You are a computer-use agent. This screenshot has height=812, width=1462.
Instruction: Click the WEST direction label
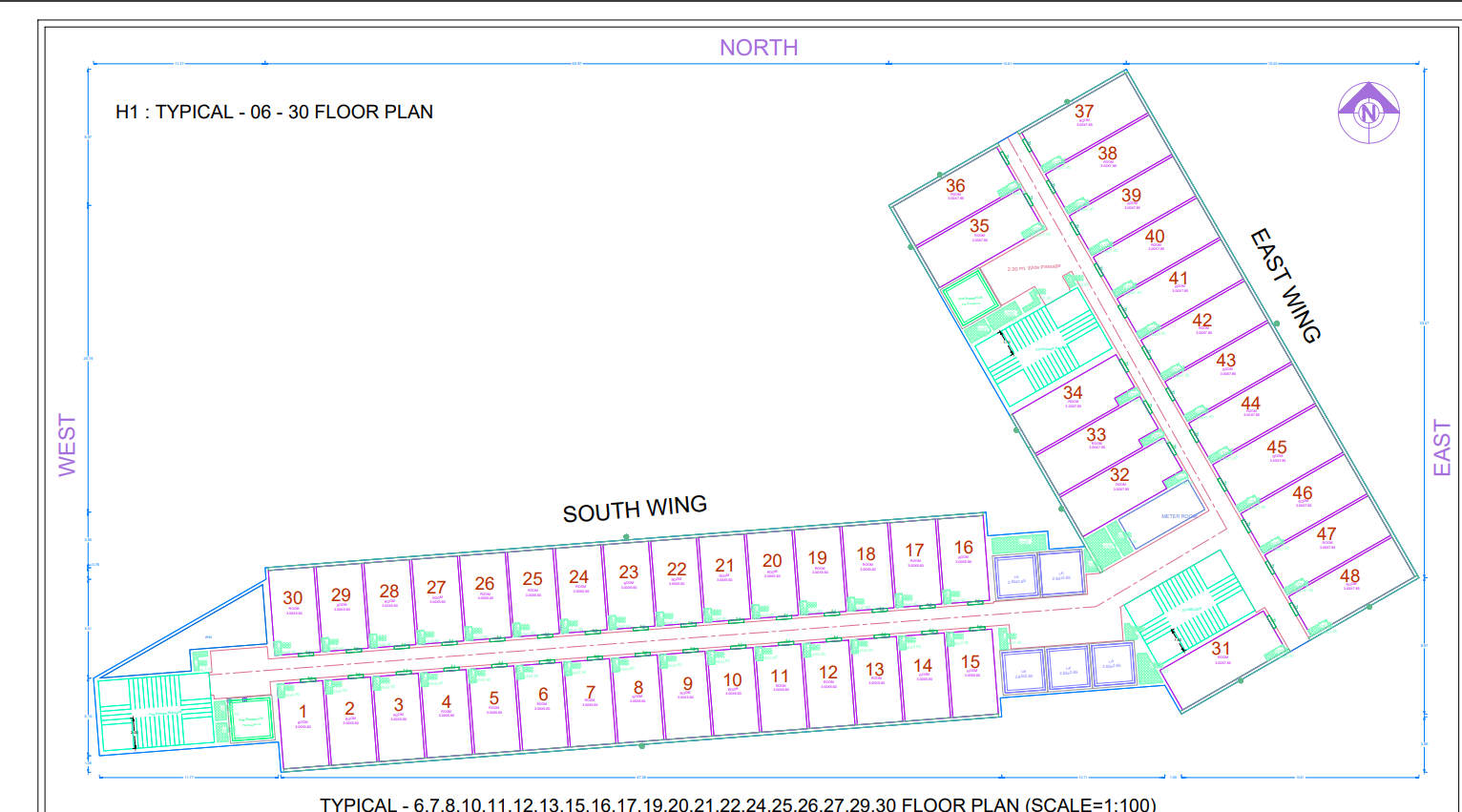coord(67,445)
